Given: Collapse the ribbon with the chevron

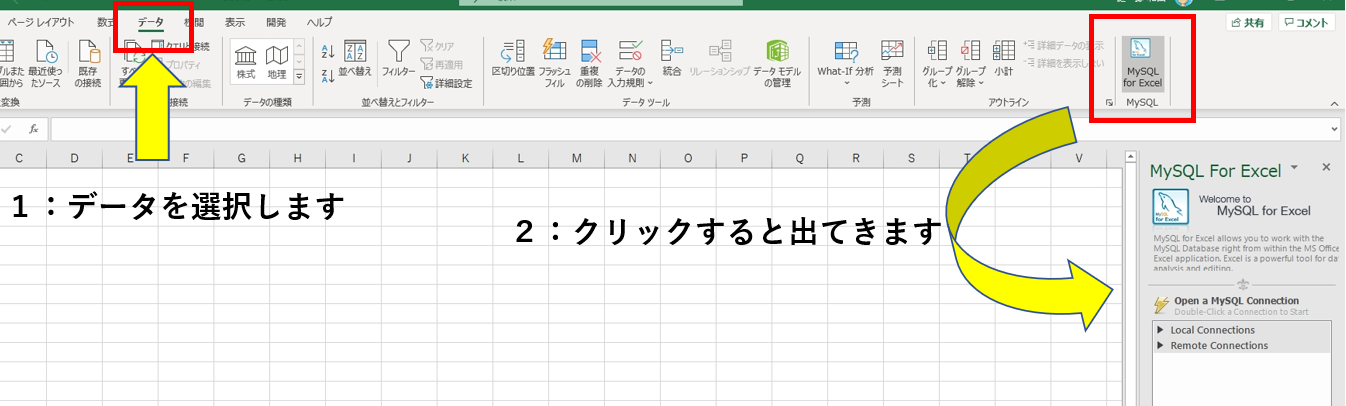Looking at the screenshot, I should [x=1336, y=102].
